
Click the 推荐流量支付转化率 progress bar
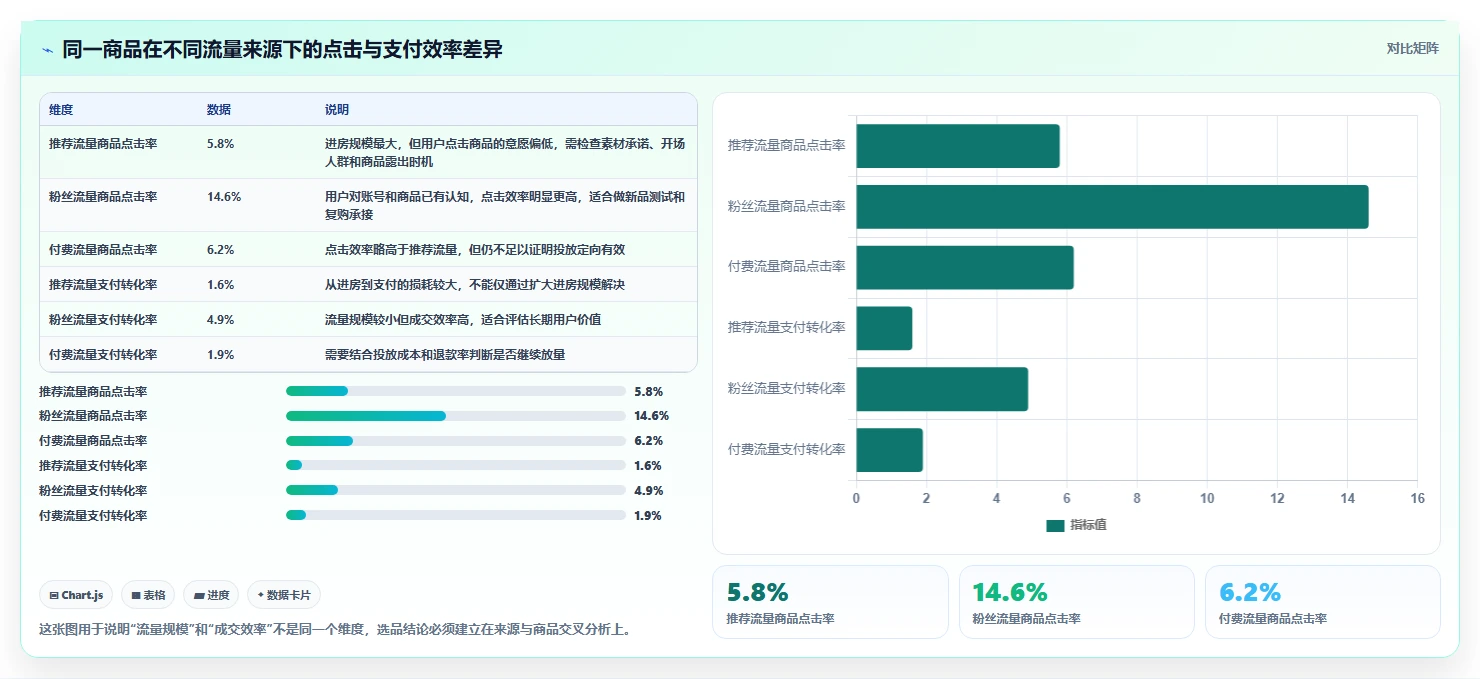(456, 466)
